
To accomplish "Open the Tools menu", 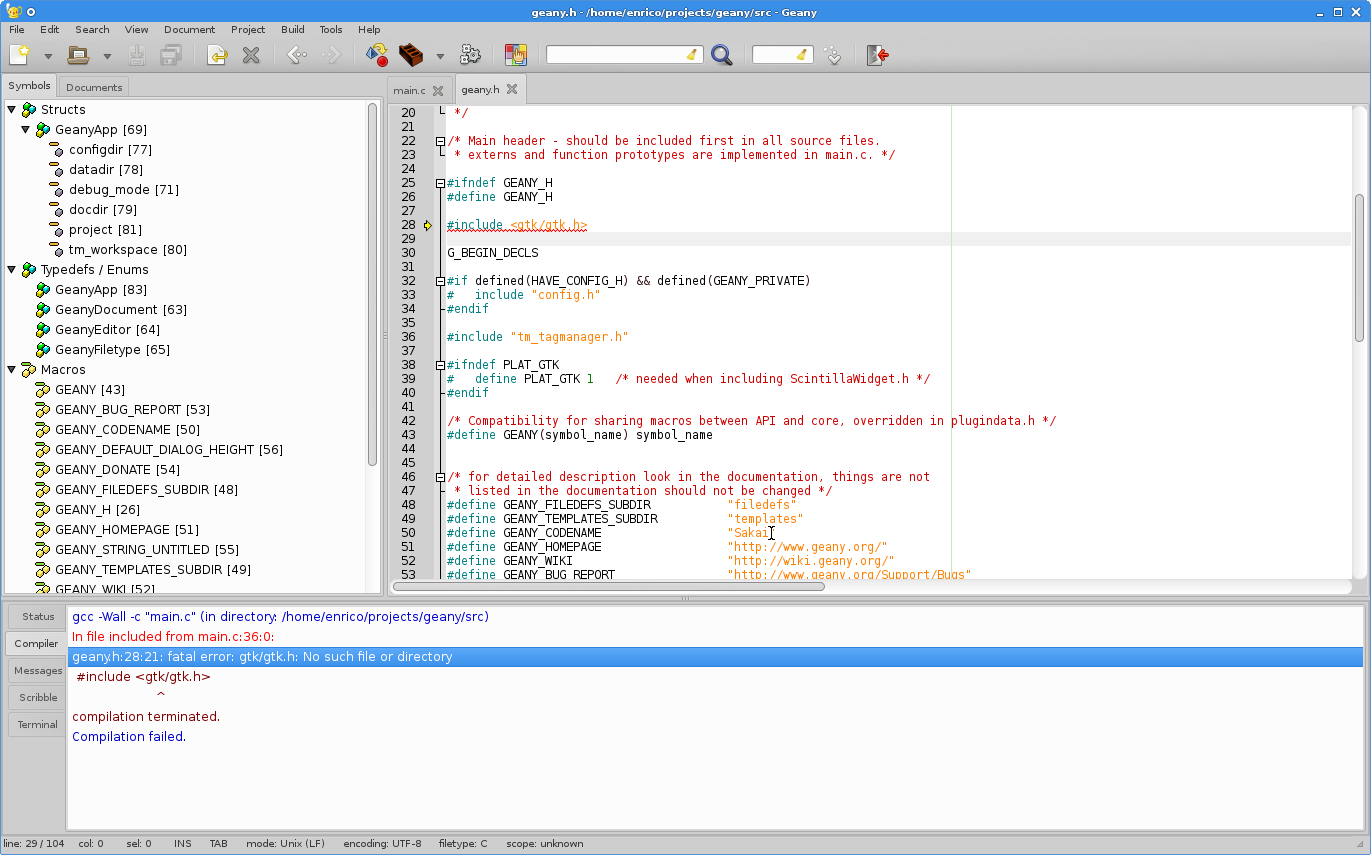I will pos(331,29).
